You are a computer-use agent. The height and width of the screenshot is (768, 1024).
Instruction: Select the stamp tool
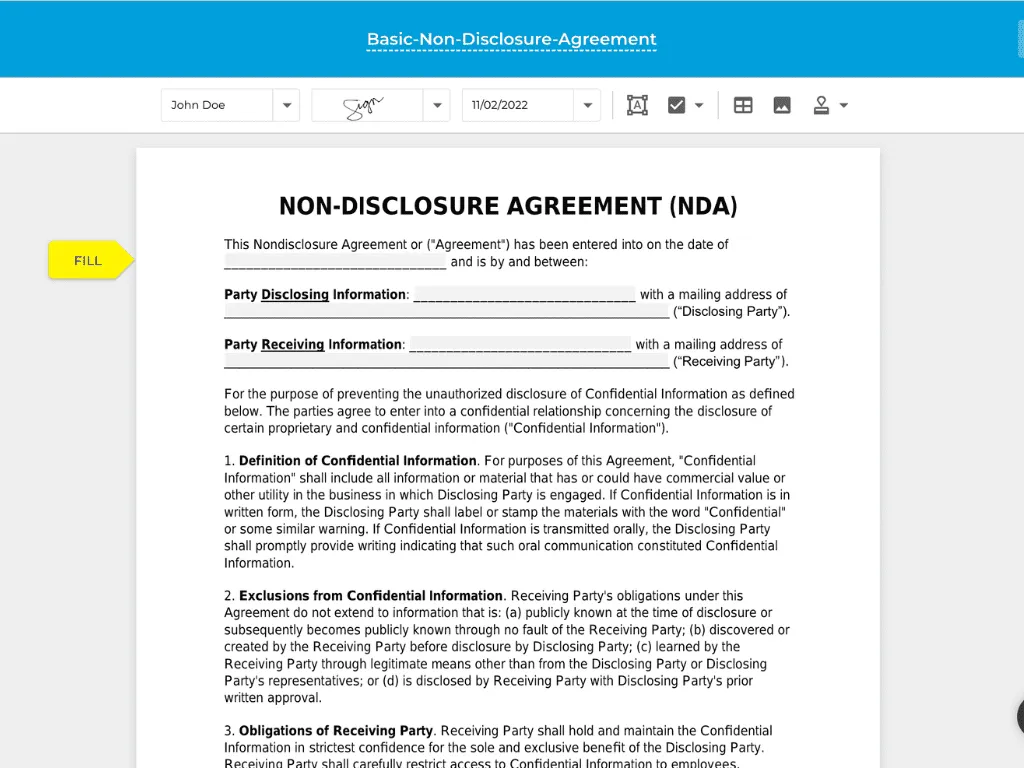822,104
